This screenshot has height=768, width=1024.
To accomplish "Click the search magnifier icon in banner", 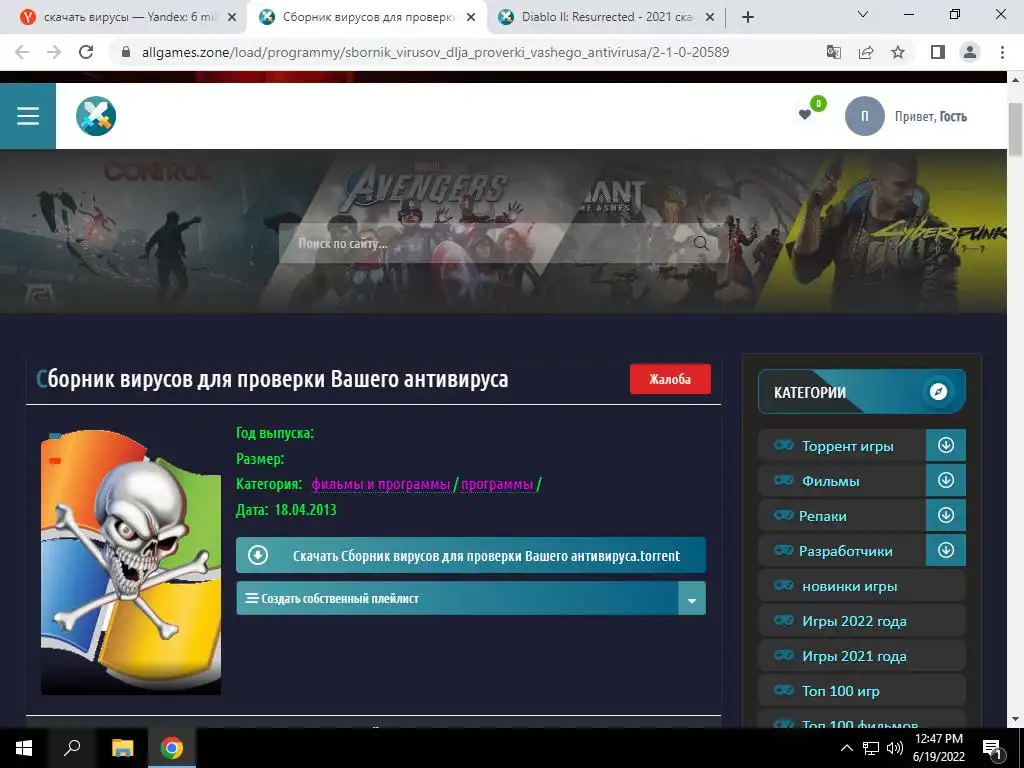I will tap(701, 244).
